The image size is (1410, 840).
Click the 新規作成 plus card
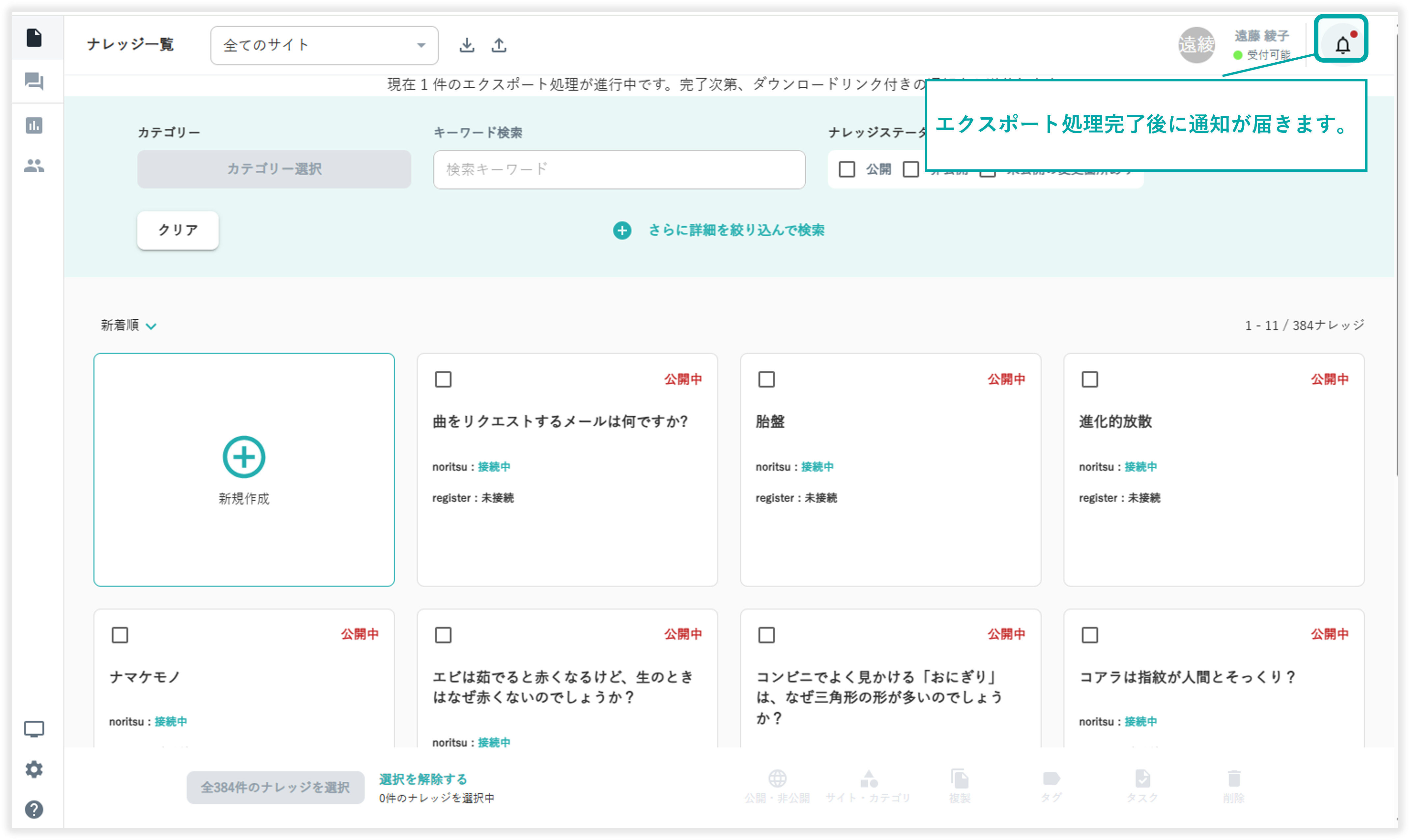tap(244, 469)
